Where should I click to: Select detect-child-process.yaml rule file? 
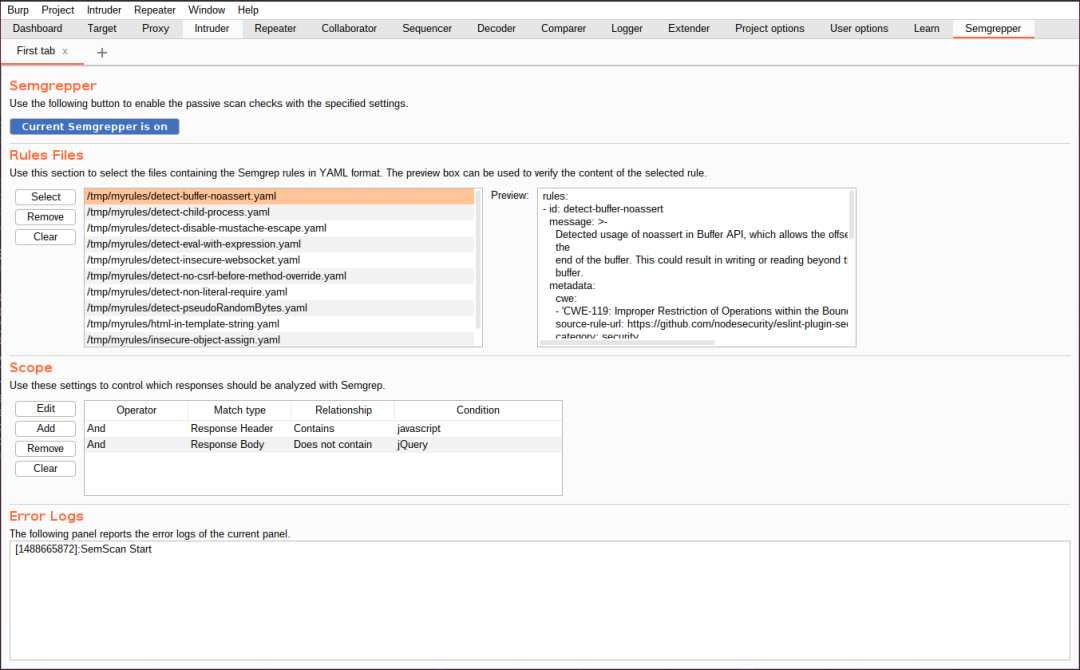tap(279, 212)
